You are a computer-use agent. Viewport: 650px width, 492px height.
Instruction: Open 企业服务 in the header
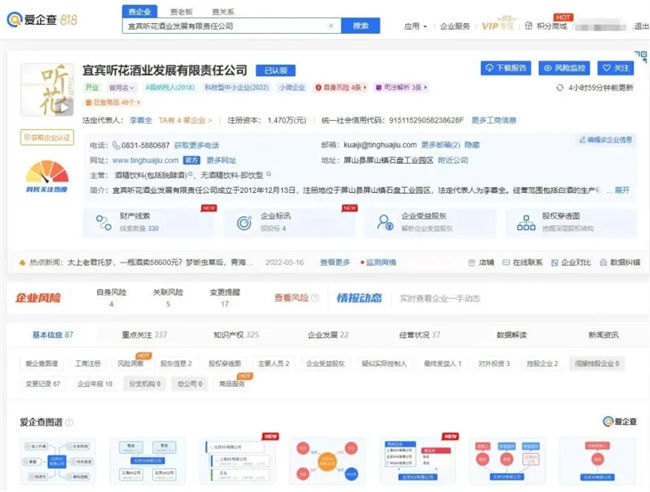[455, 26]
